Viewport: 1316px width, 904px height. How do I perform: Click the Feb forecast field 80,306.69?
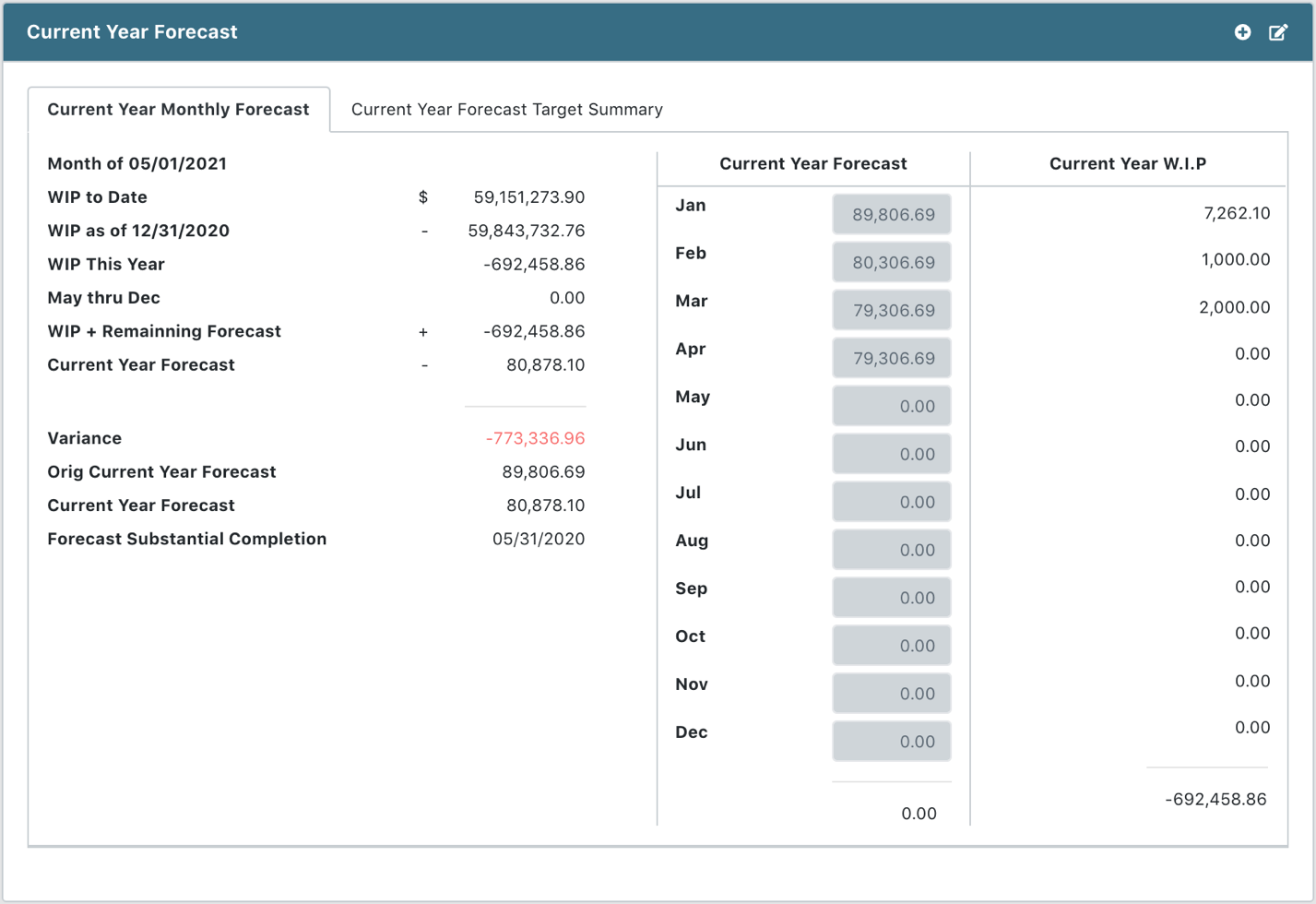[892, 262]
